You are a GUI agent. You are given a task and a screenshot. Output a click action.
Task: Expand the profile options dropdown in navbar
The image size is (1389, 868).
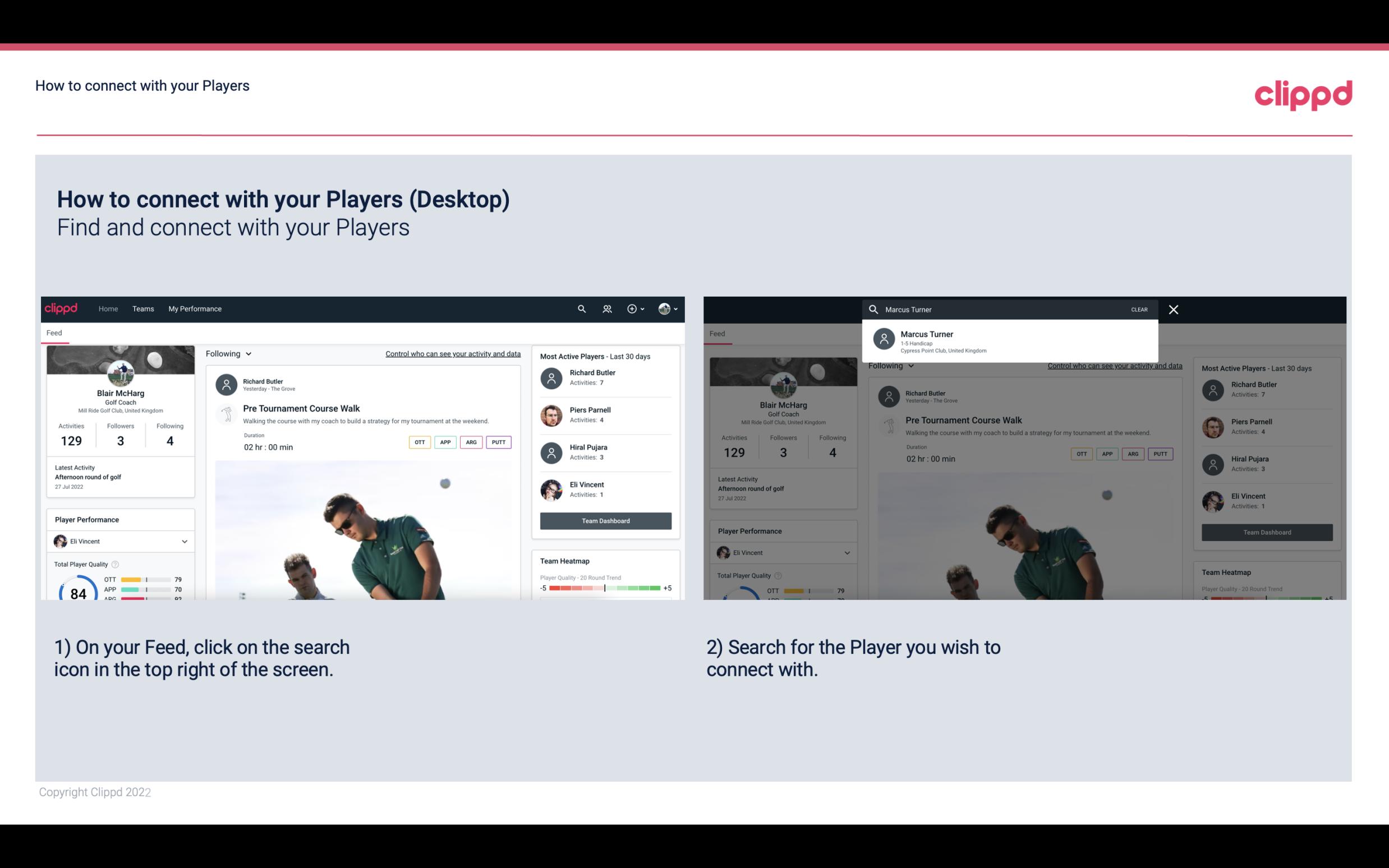click(x=668, y=308)
